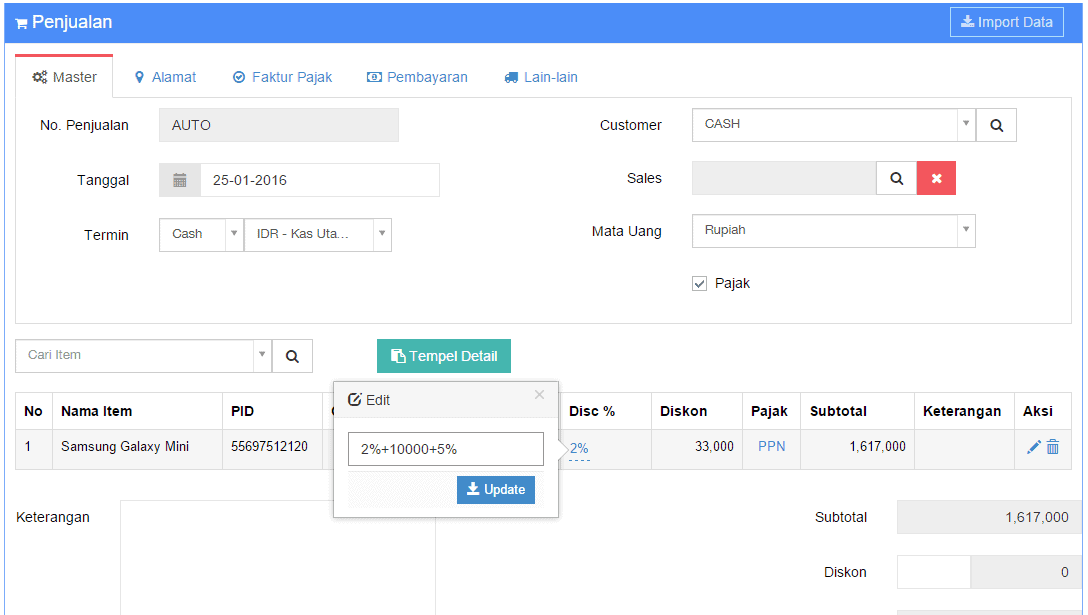Click the Cari Item search icon

click(x=292, y=356)
